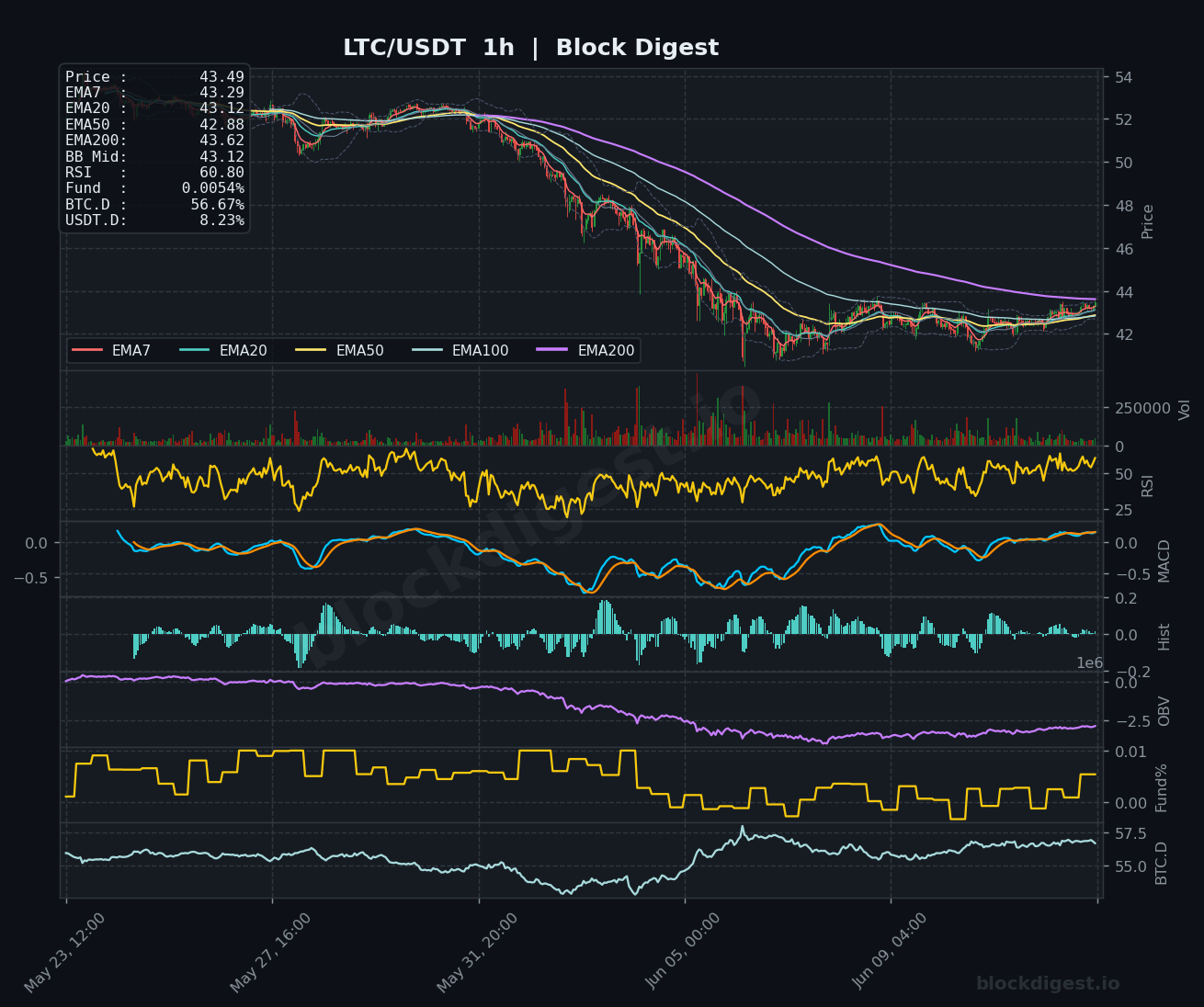Click the Jun 09, 04:00 date tick
Image resolution: width=1204 pixels, height=1007 pixels.
(891, 952)
